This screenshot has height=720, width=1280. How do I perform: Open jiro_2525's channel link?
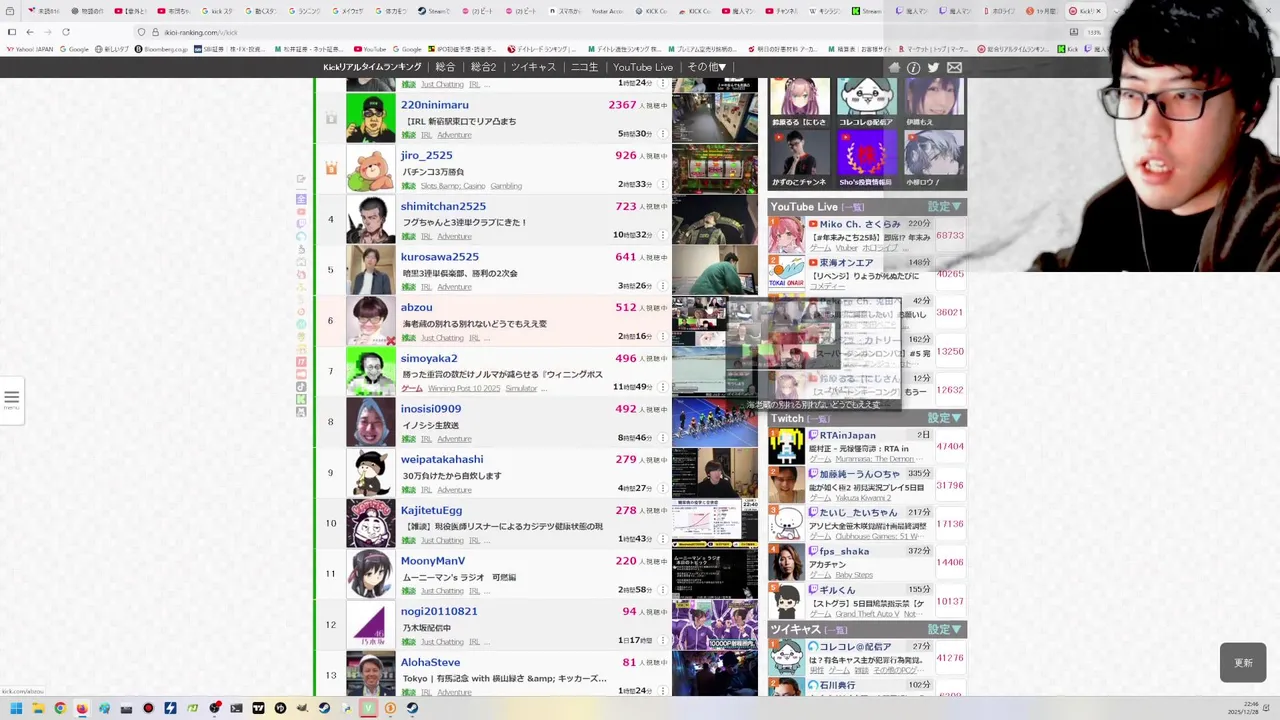426,155
